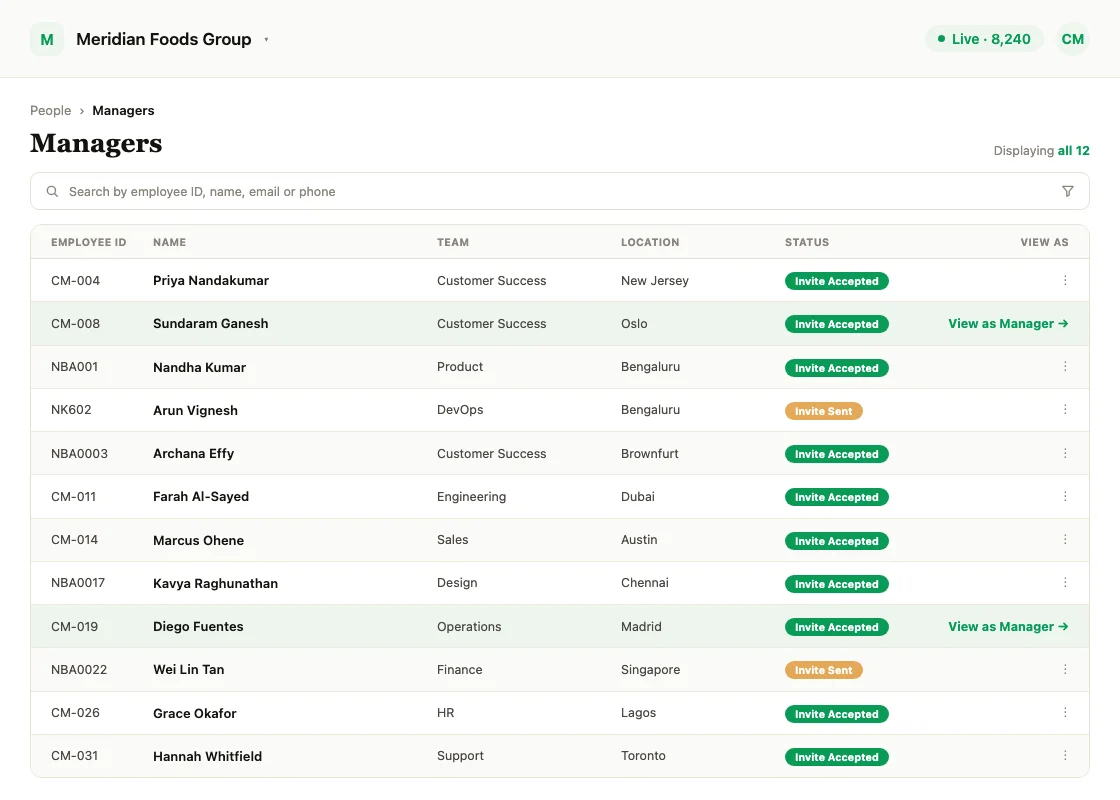Open the CM user avatar menu

tap(1072, 39)
